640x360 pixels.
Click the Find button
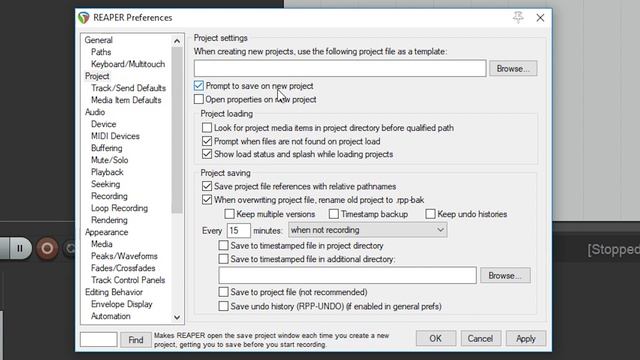point(136,340)
